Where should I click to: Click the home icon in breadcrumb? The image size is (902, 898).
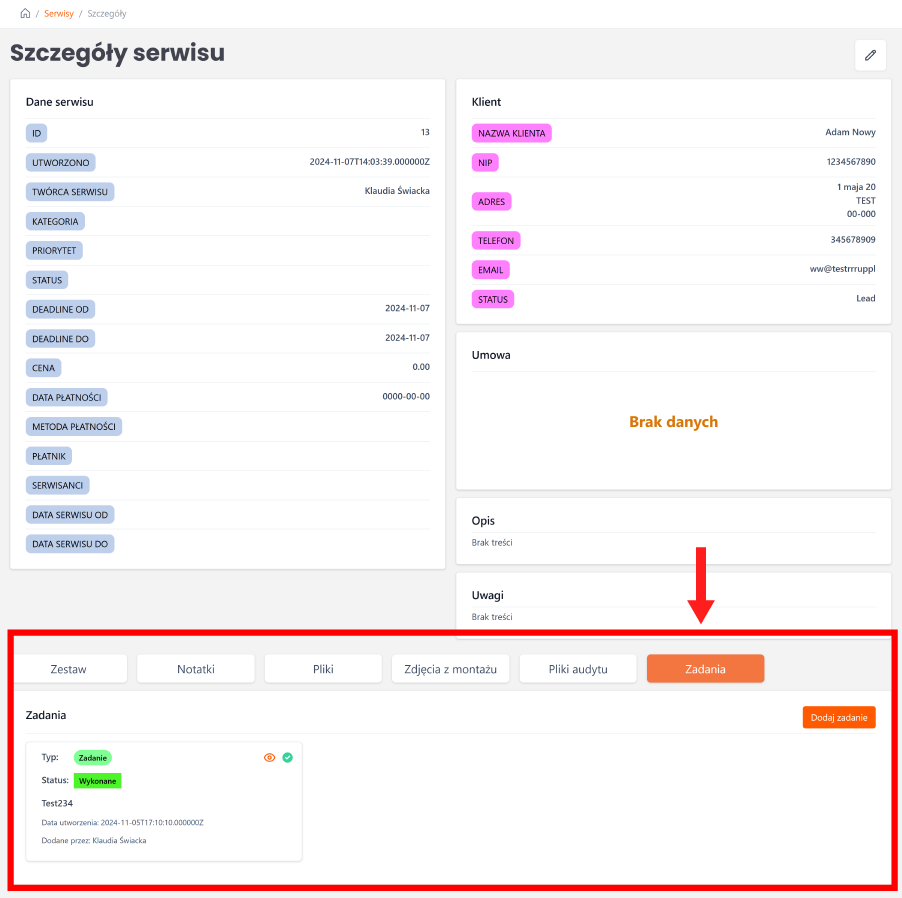tap(25, 14)
